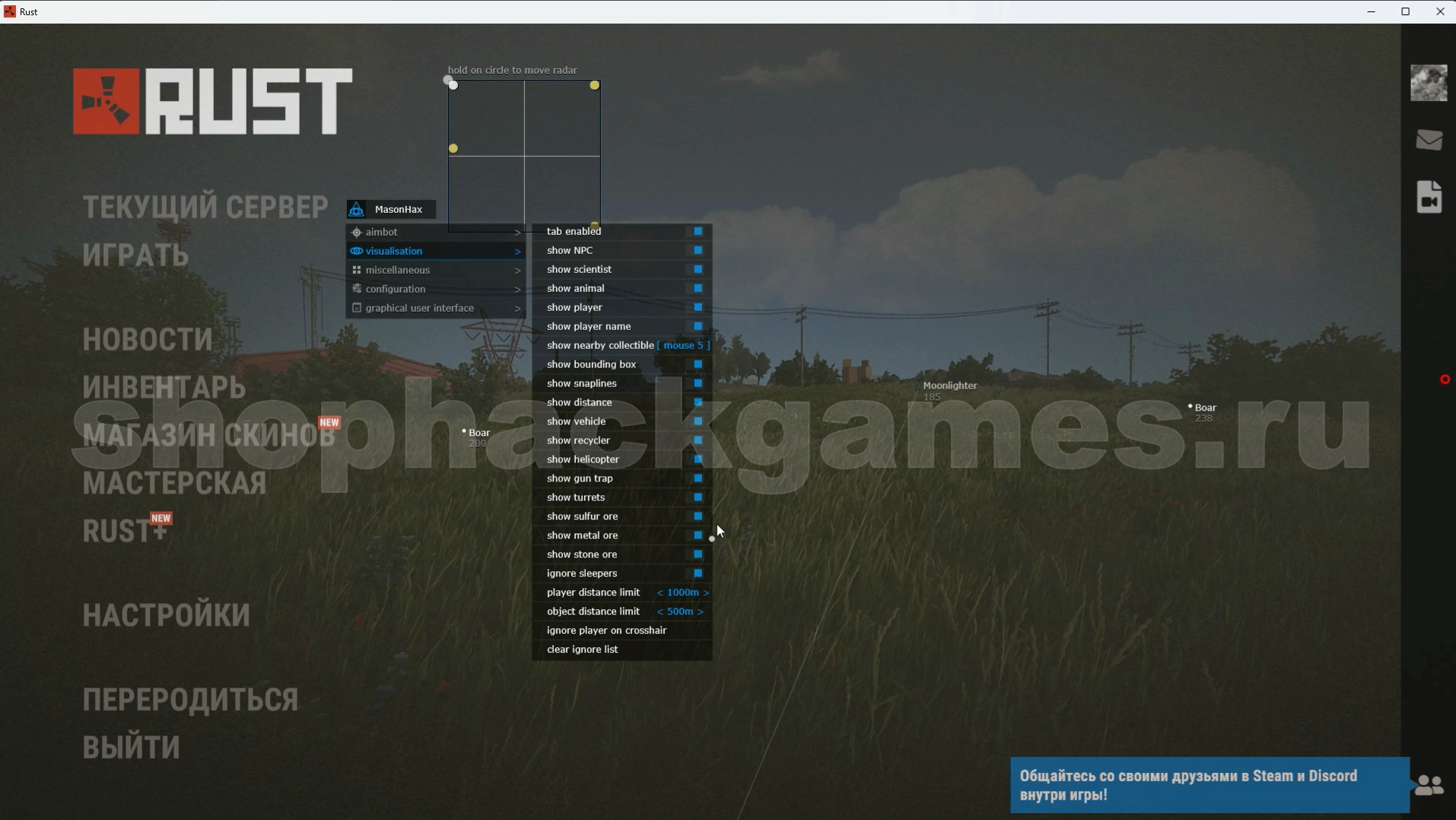Open the video camera file icon
This screenshot has width=1456, height=820.
(1429, 198)
